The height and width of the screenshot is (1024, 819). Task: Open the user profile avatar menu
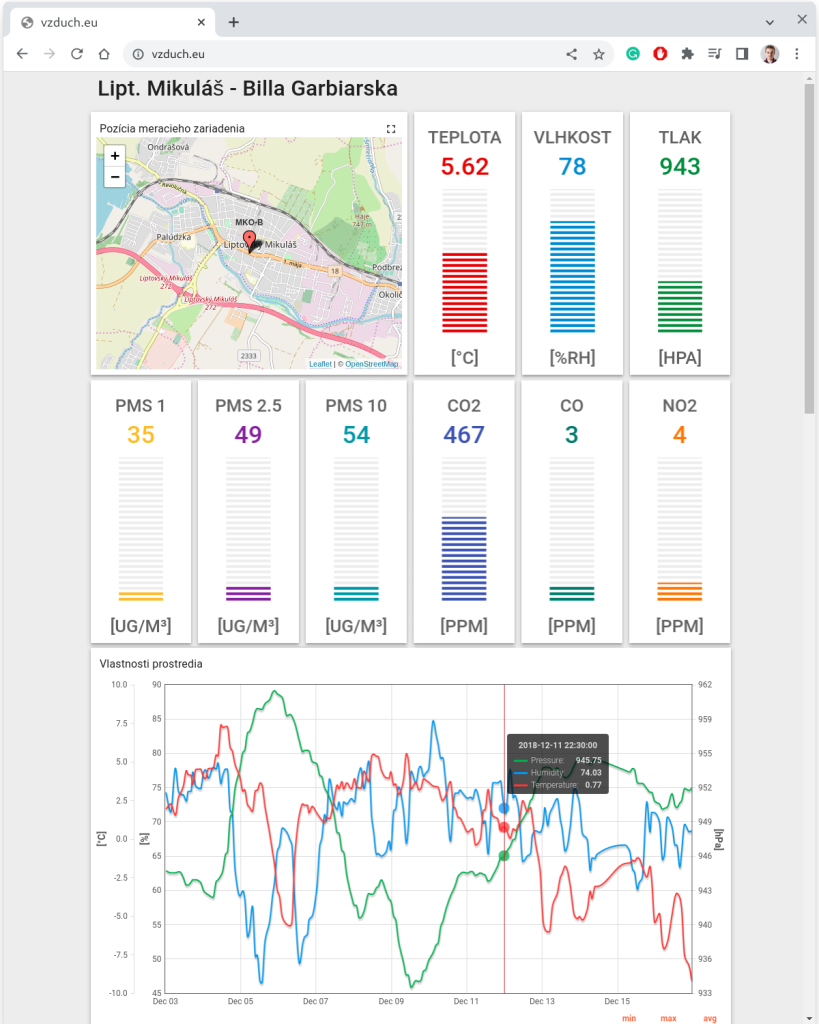(769, 54)
